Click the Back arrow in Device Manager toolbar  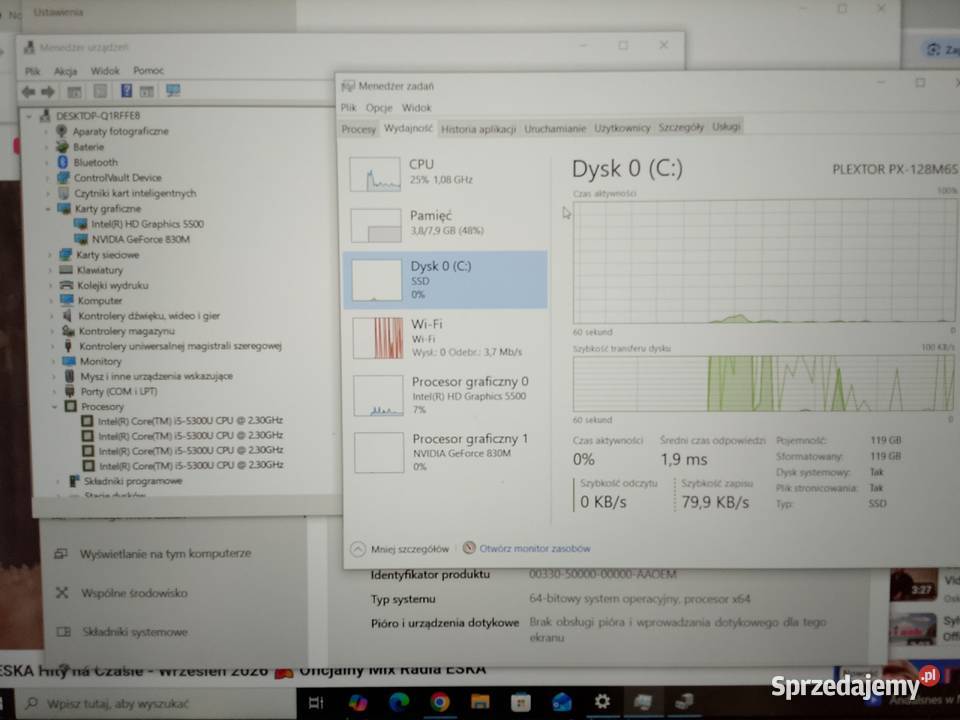pyautogui.click(x=28, y=92)
